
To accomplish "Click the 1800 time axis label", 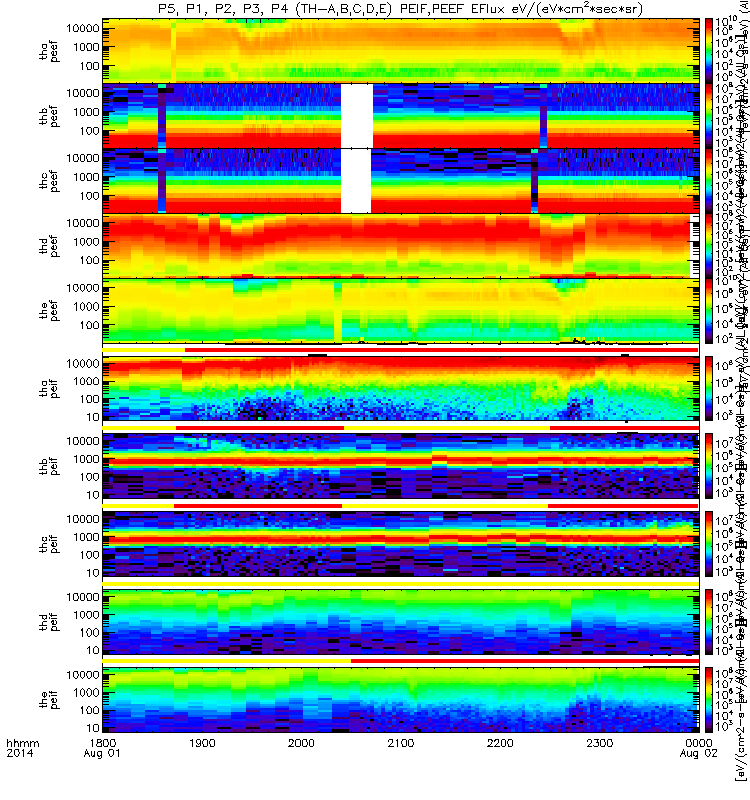I will (x=103, y=743).
